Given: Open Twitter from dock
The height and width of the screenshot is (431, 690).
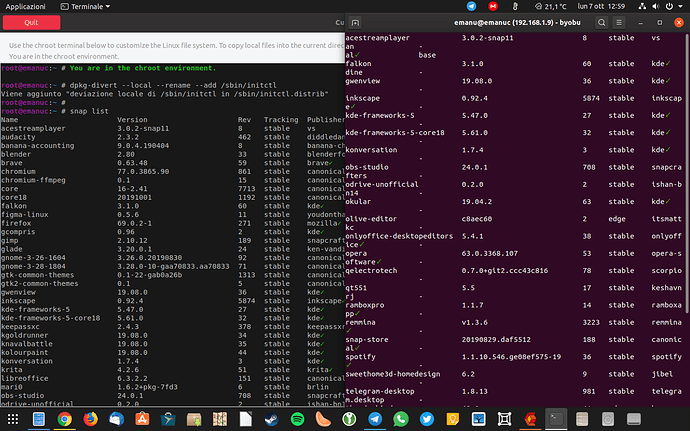Looking at the screenshot, I should [427, 419].
